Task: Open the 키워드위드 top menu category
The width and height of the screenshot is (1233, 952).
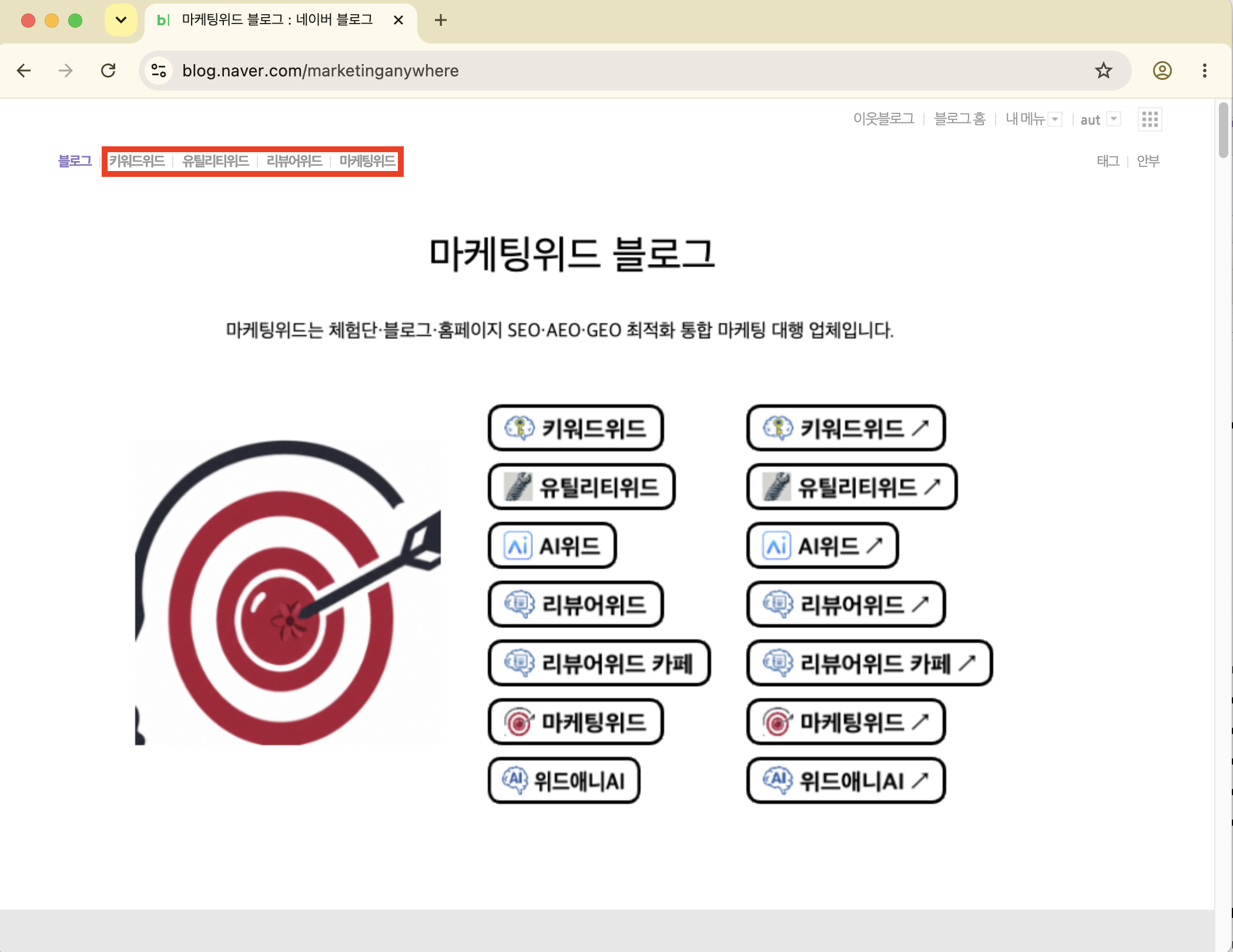Action: click(137, 161)
